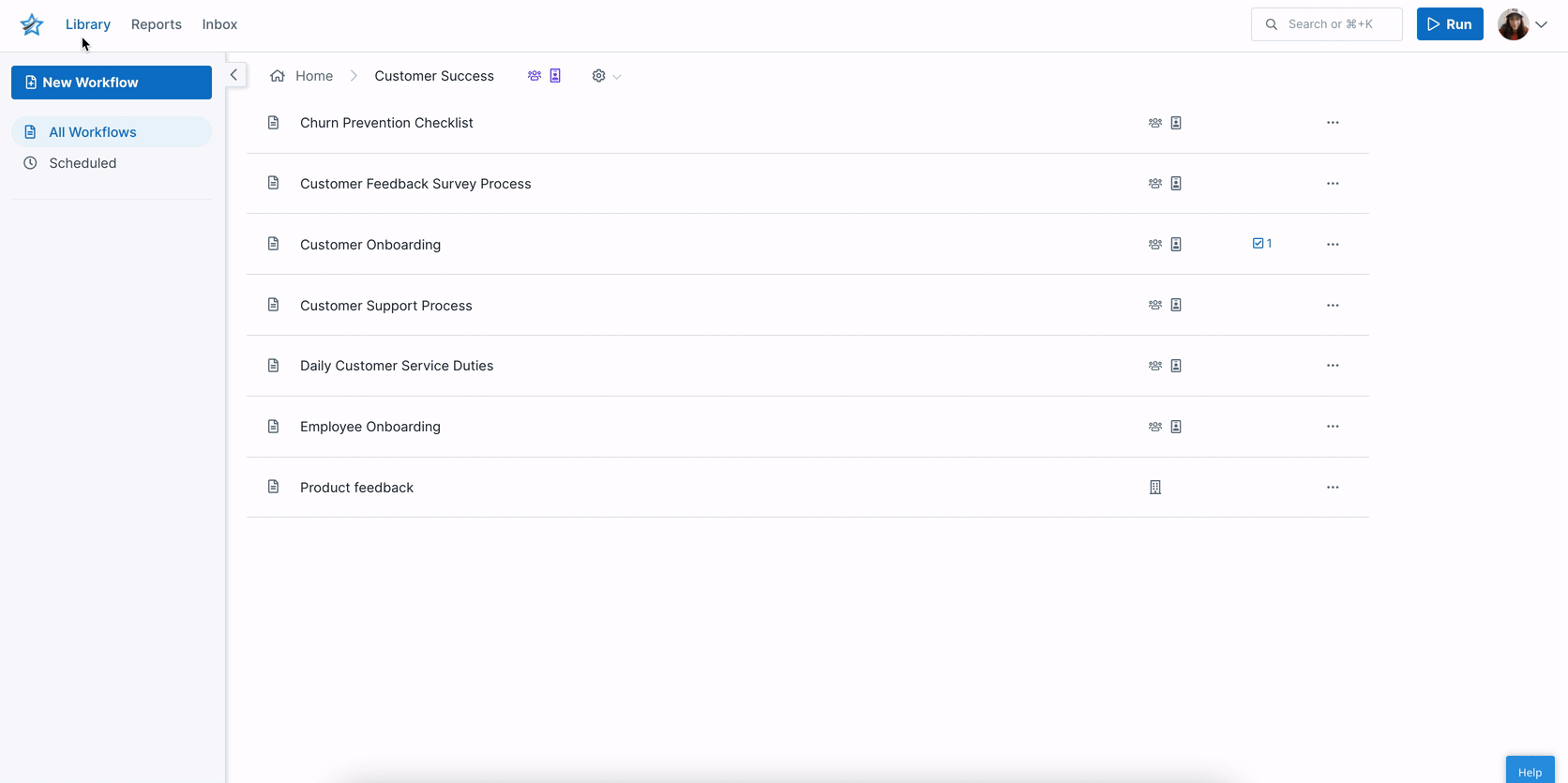Click document icon for Product feedback
This screenshot has height=783, width=1568.
tap(274, 487)
